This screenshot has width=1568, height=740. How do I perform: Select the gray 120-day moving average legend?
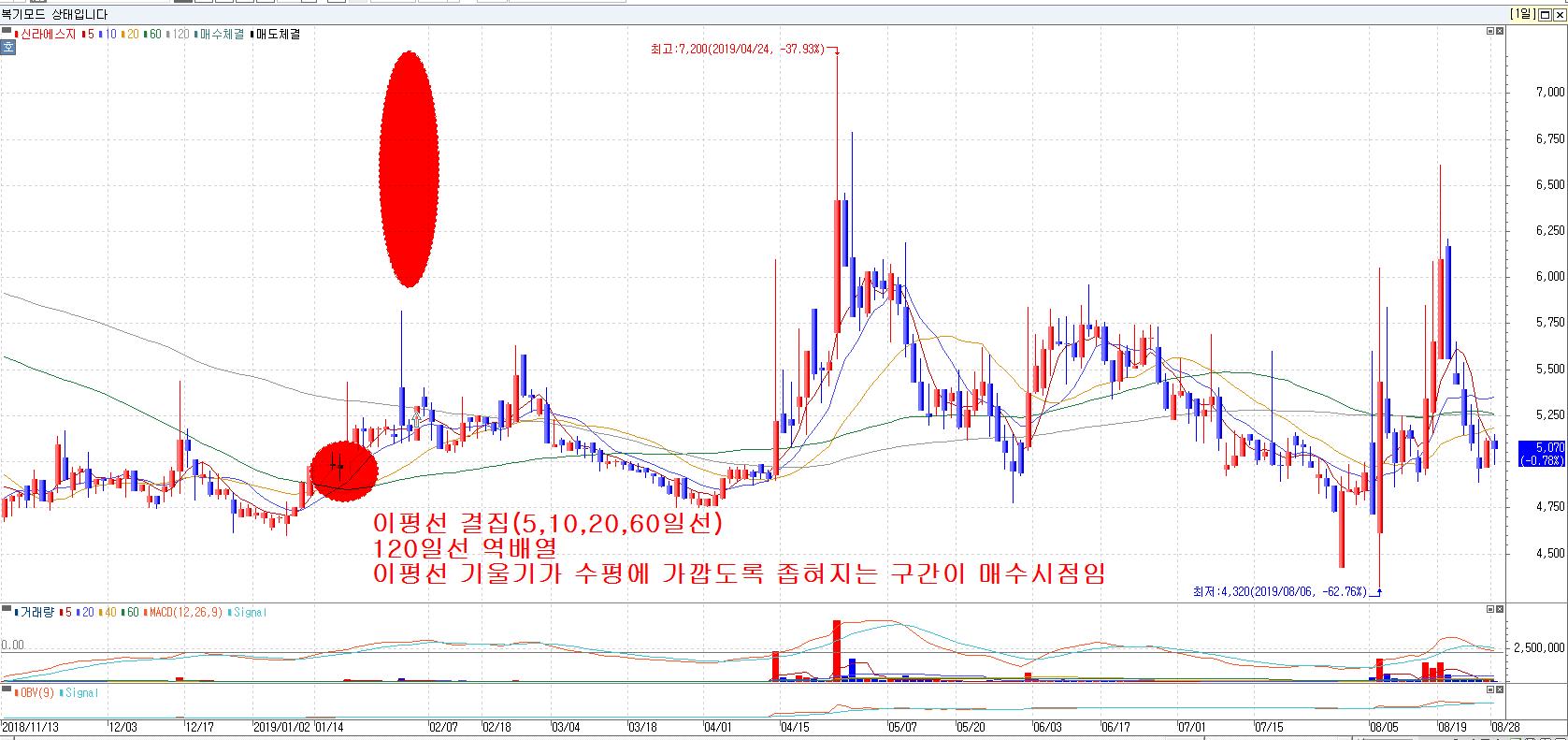coord(178,34)
